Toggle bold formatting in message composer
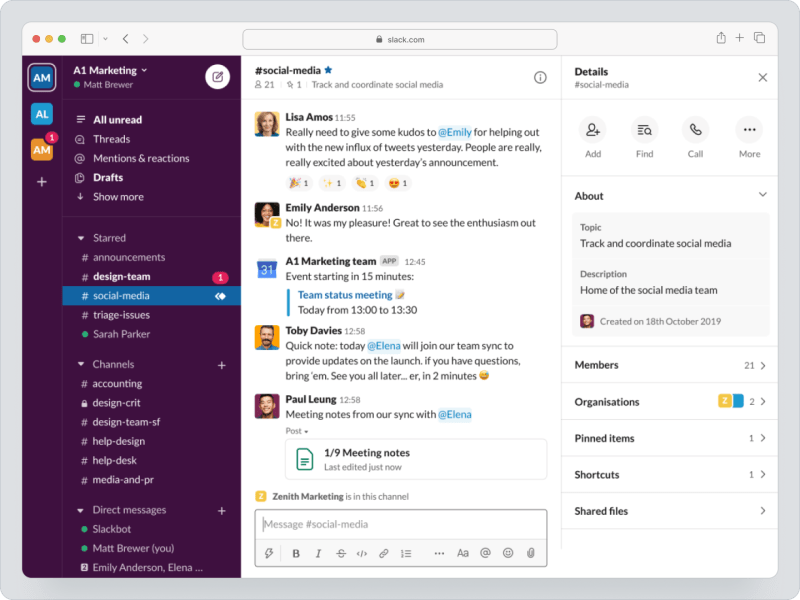Viewport: 800px width, 600px height. click(296, 553)
